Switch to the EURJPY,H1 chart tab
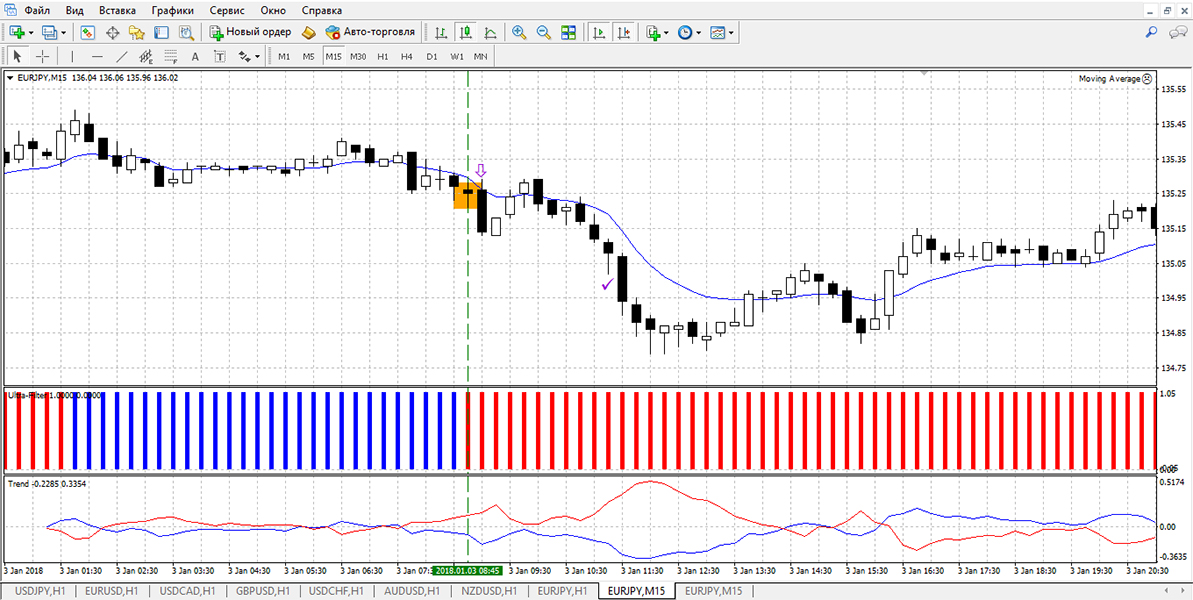Image resolution: width=1193 pixels, height=600 pixels. click(562, 590)
